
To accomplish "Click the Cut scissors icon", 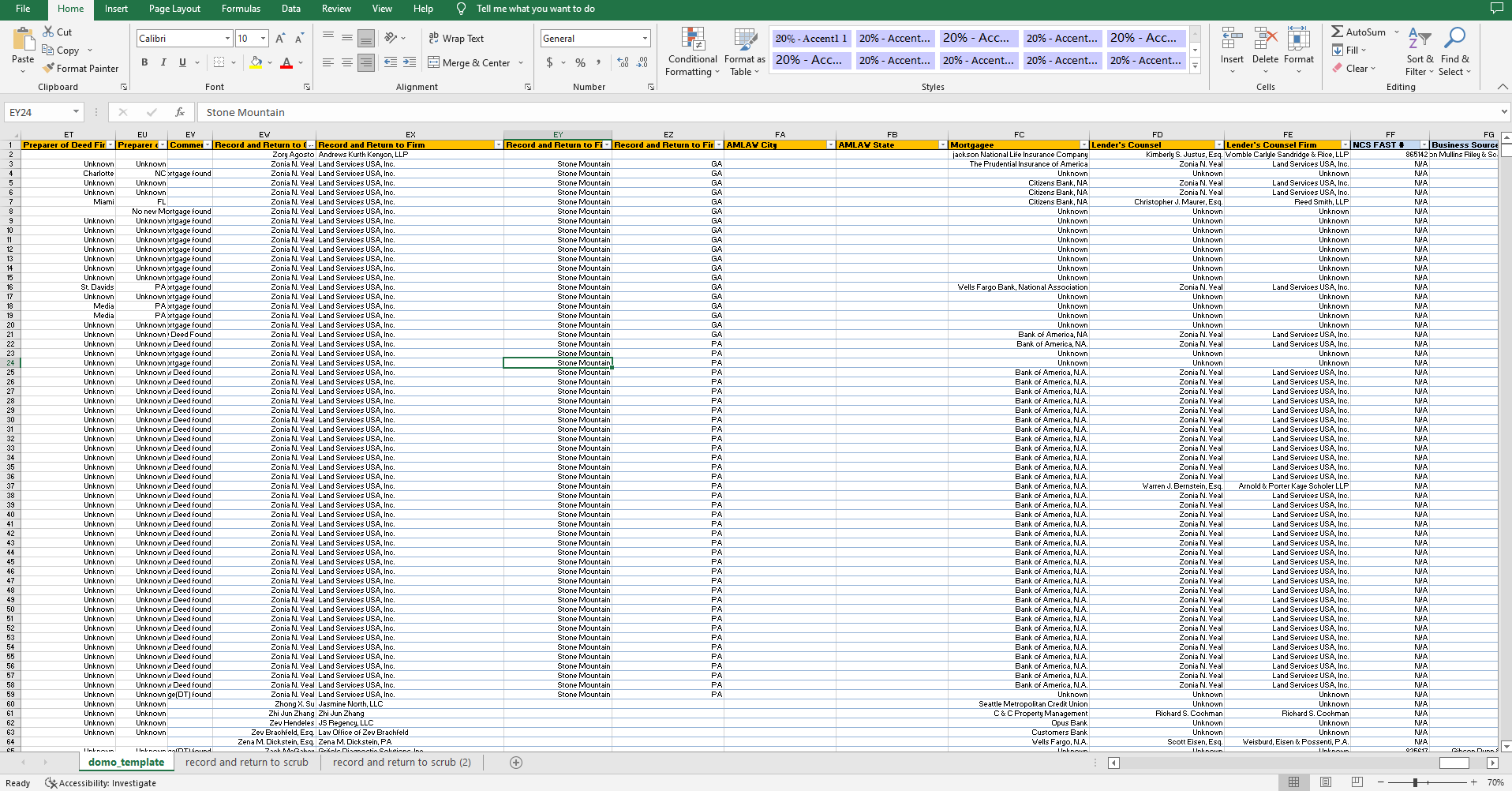I will (x=49, y=32).
